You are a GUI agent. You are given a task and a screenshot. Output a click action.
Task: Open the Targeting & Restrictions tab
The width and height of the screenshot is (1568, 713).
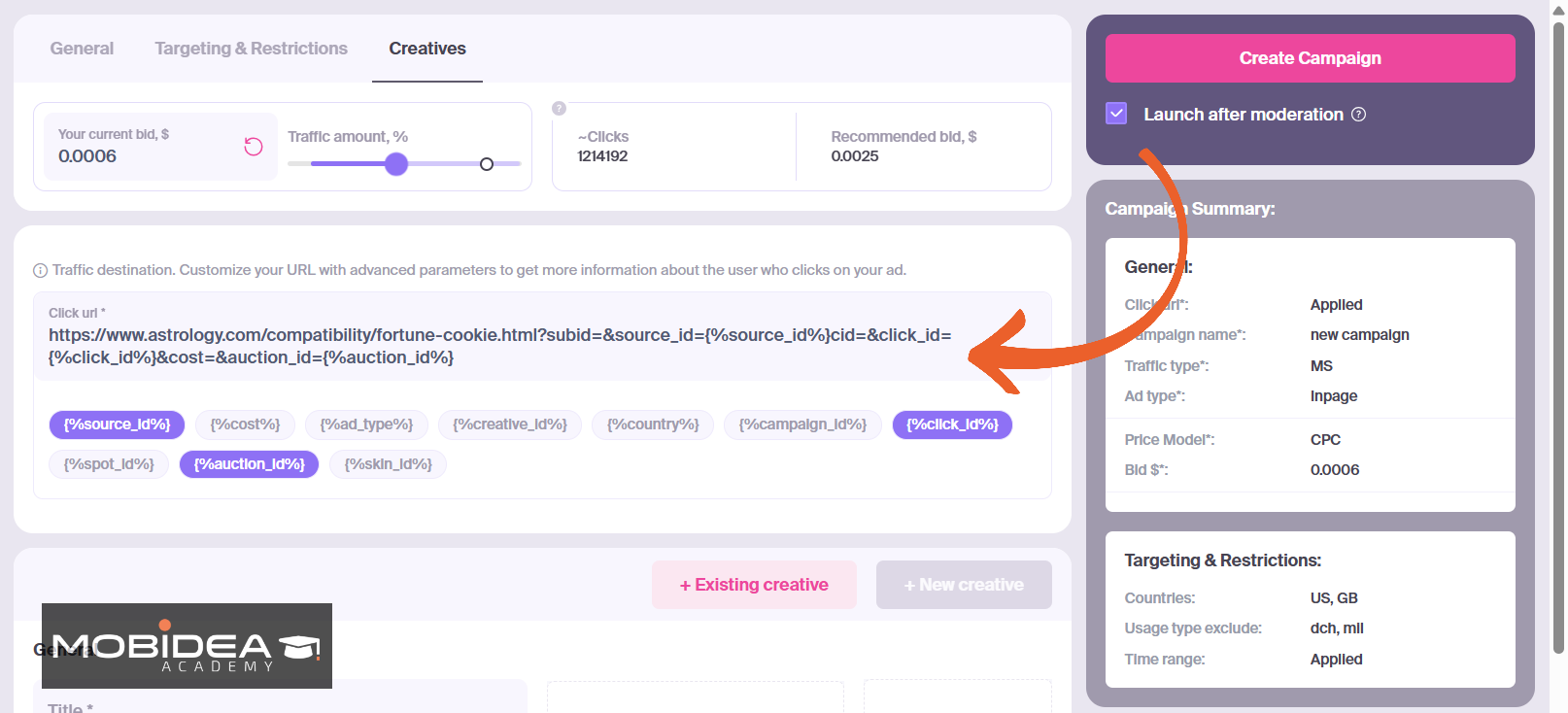pos(251,49)
